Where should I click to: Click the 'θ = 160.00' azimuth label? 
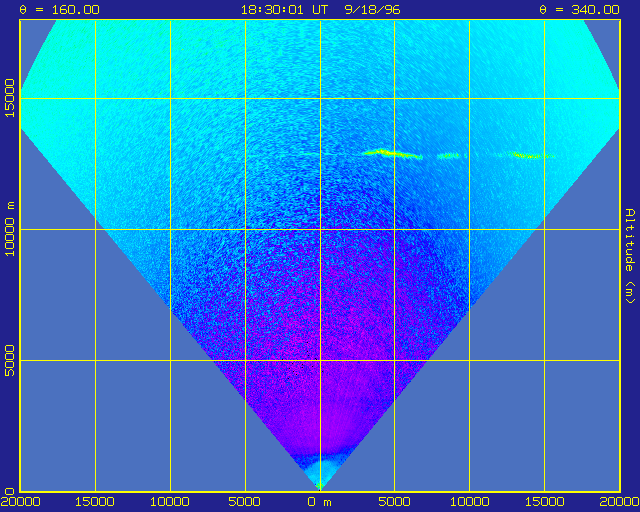(x=60, y=9)
